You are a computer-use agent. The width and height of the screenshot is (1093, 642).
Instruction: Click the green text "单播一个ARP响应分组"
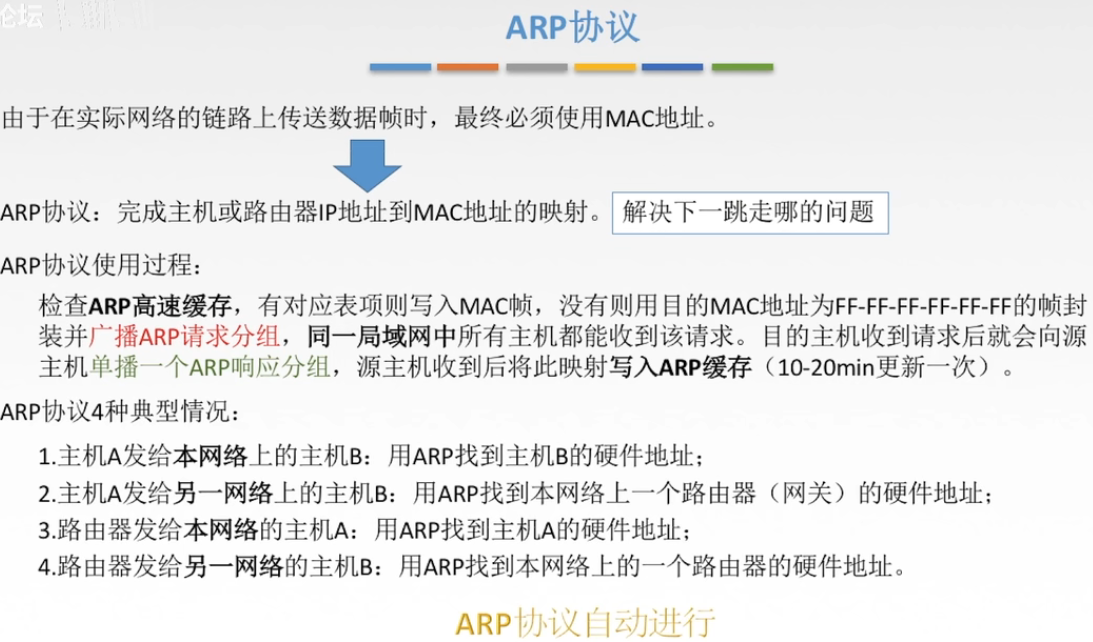click(210, 367)
